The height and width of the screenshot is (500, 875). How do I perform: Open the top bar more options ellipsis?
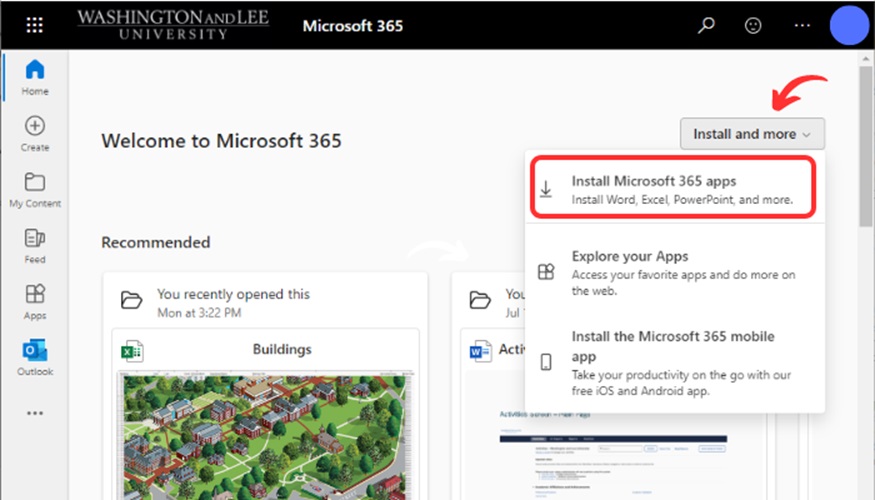[x=802, y=25]
